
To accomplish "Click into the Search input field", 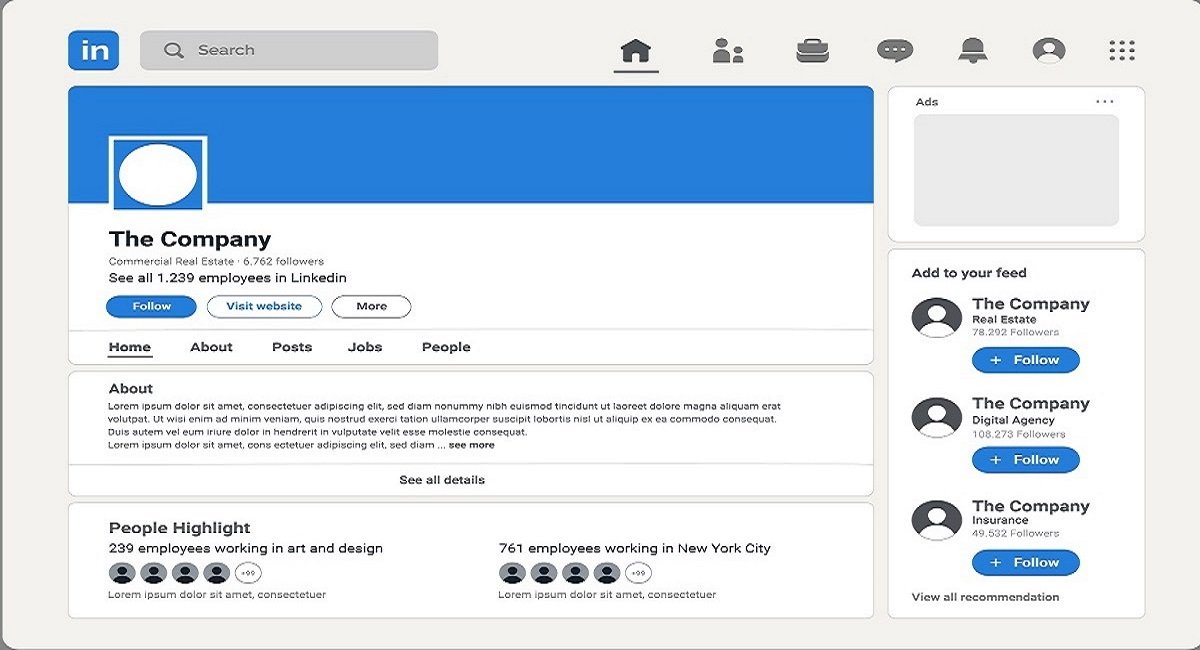I will click(x=300, y=50).
